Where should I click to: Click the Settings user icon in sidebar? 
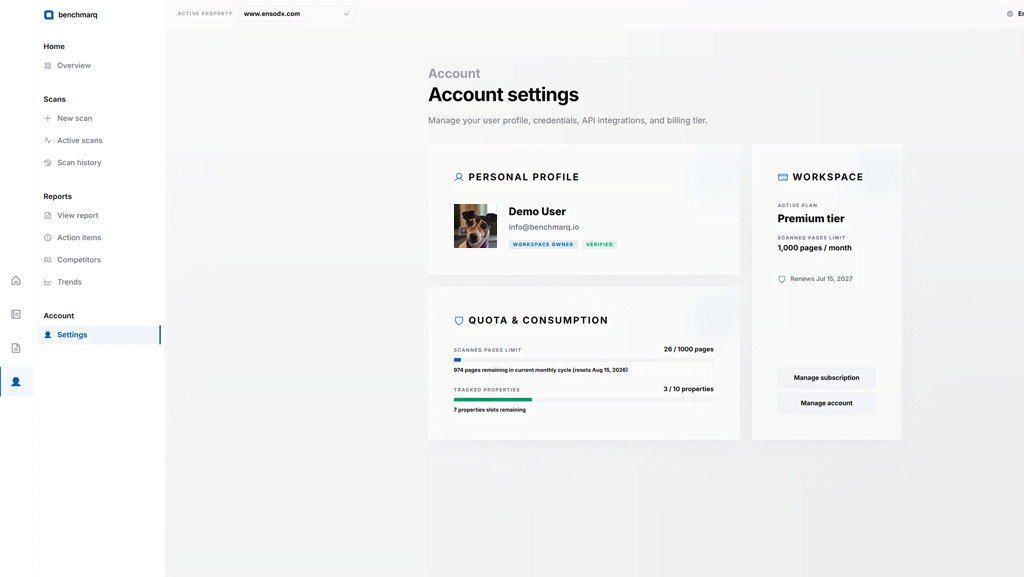coord(48,335)
